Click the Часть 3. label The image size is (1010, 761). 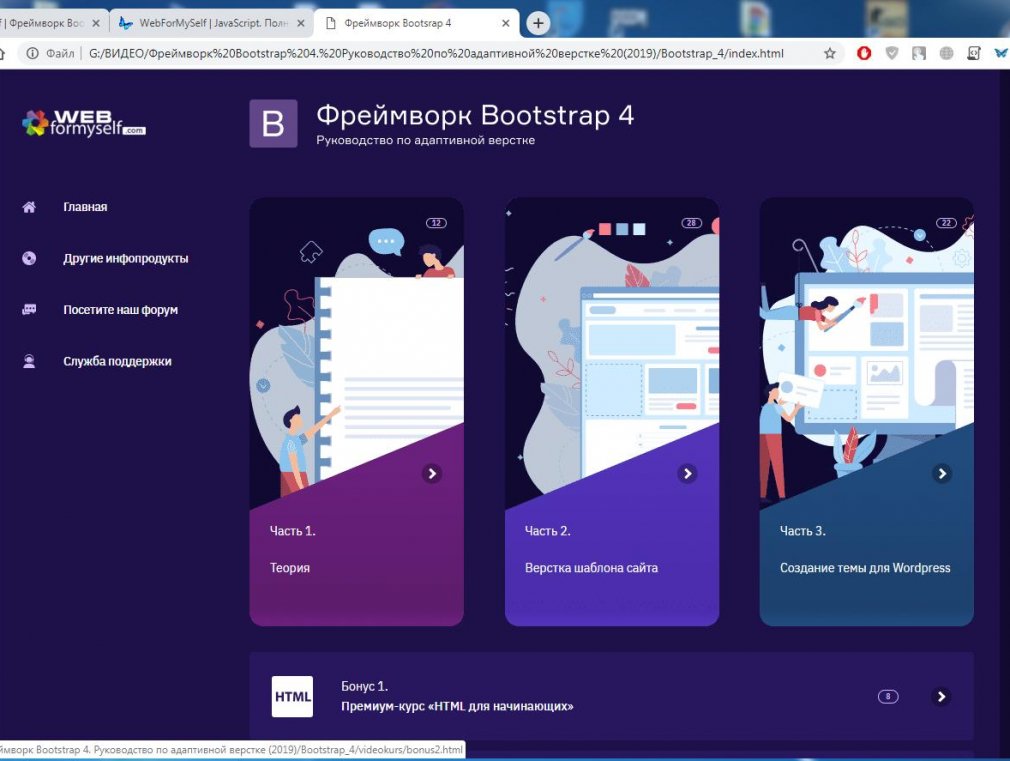803,531
